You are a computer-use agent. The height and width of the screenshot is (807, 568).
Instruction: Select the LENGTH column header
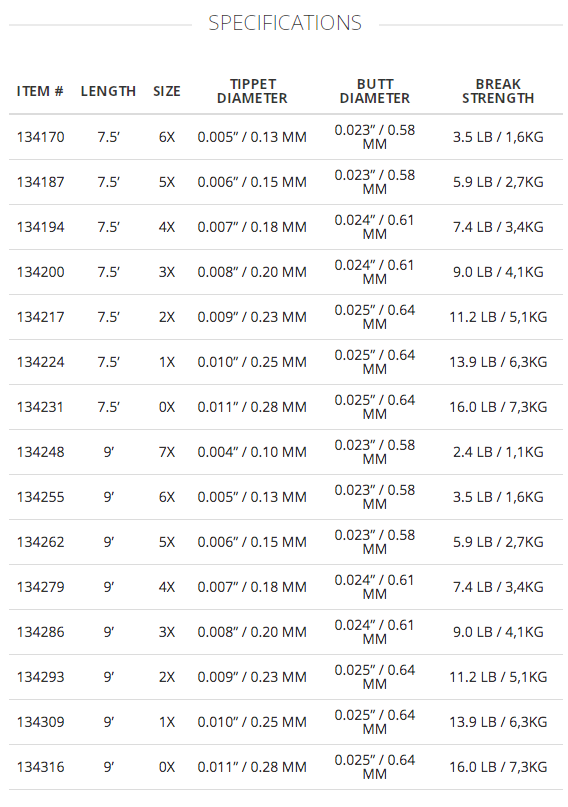coord(108,92)
